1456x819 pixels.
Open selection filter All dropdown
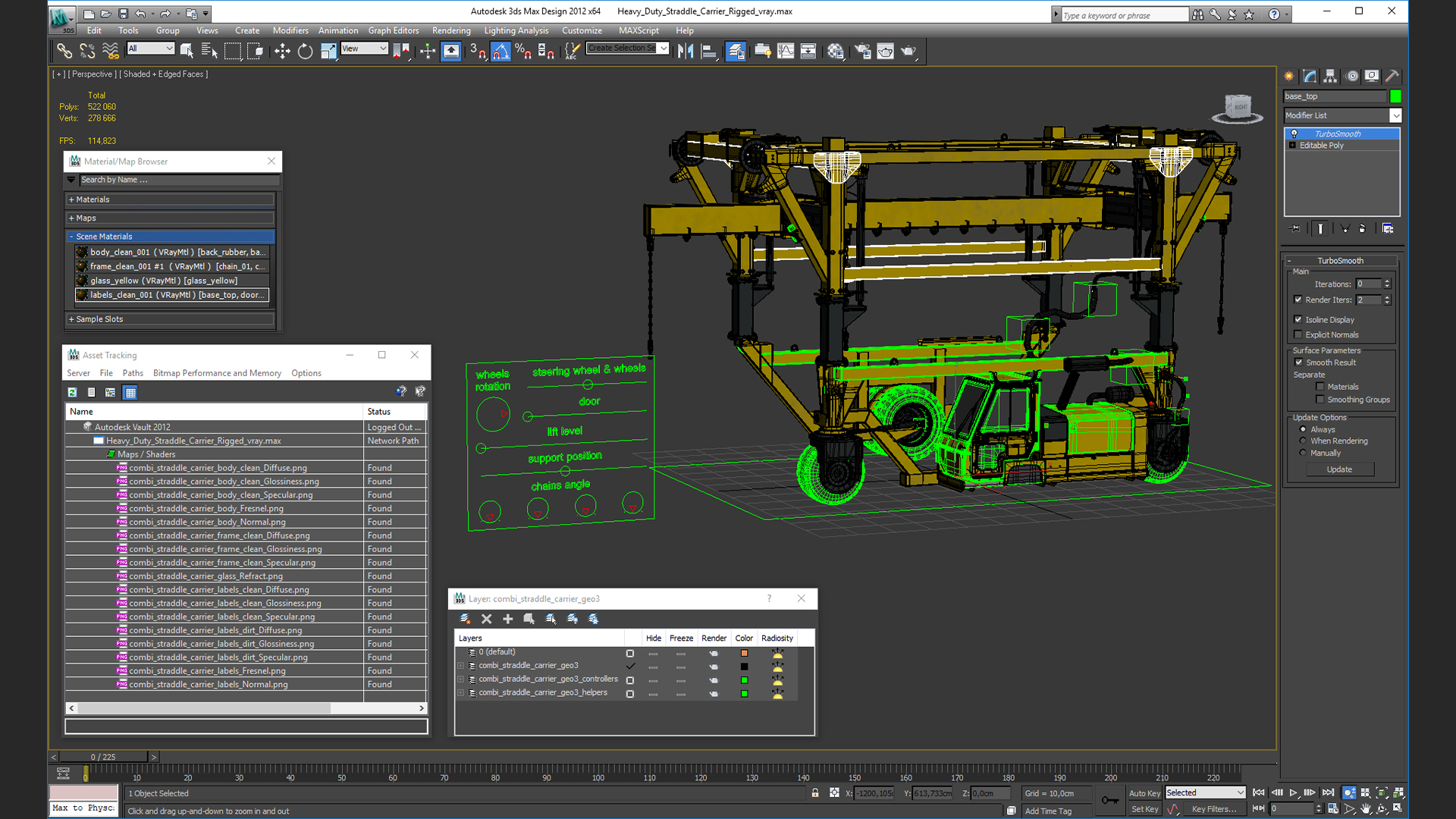pos(151,49)
